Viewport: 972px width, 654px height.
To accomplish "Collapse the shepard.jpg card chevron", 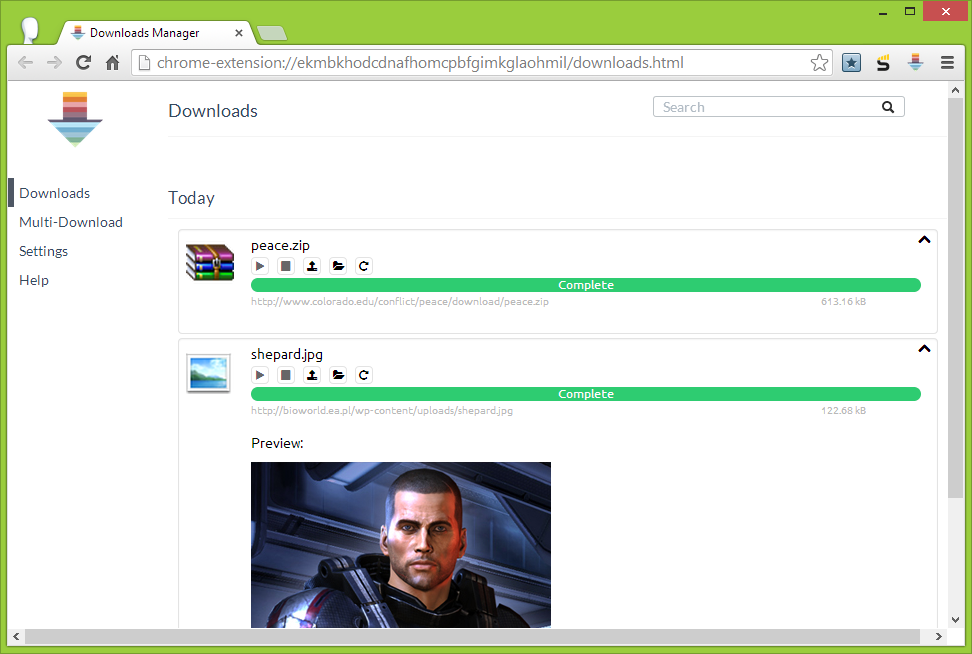I will coord(924,349).
